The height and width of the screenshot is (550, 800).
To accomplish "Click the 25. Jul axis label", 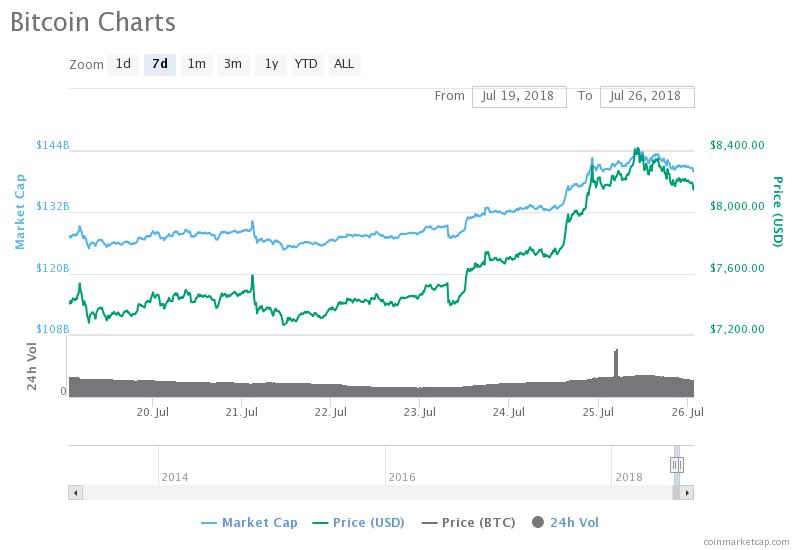I will pyautogui.click(x=598, y=412).
